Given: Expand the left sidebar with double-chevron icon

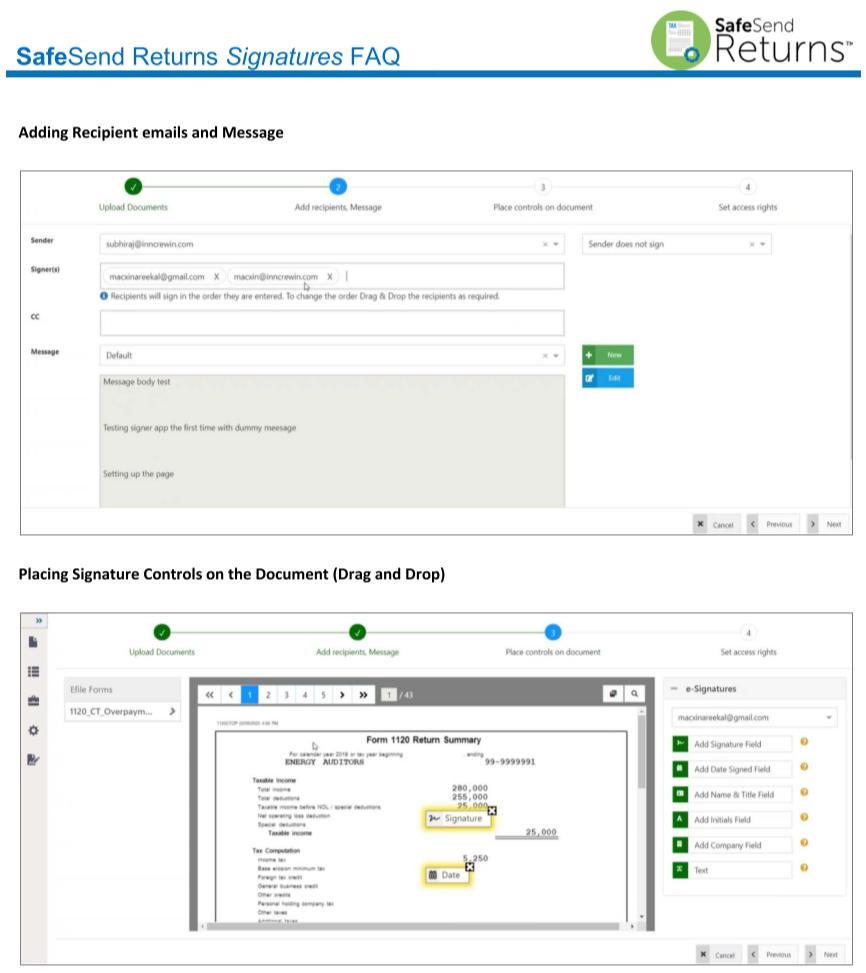Looking at the screenshot, I should pos(38,620).
